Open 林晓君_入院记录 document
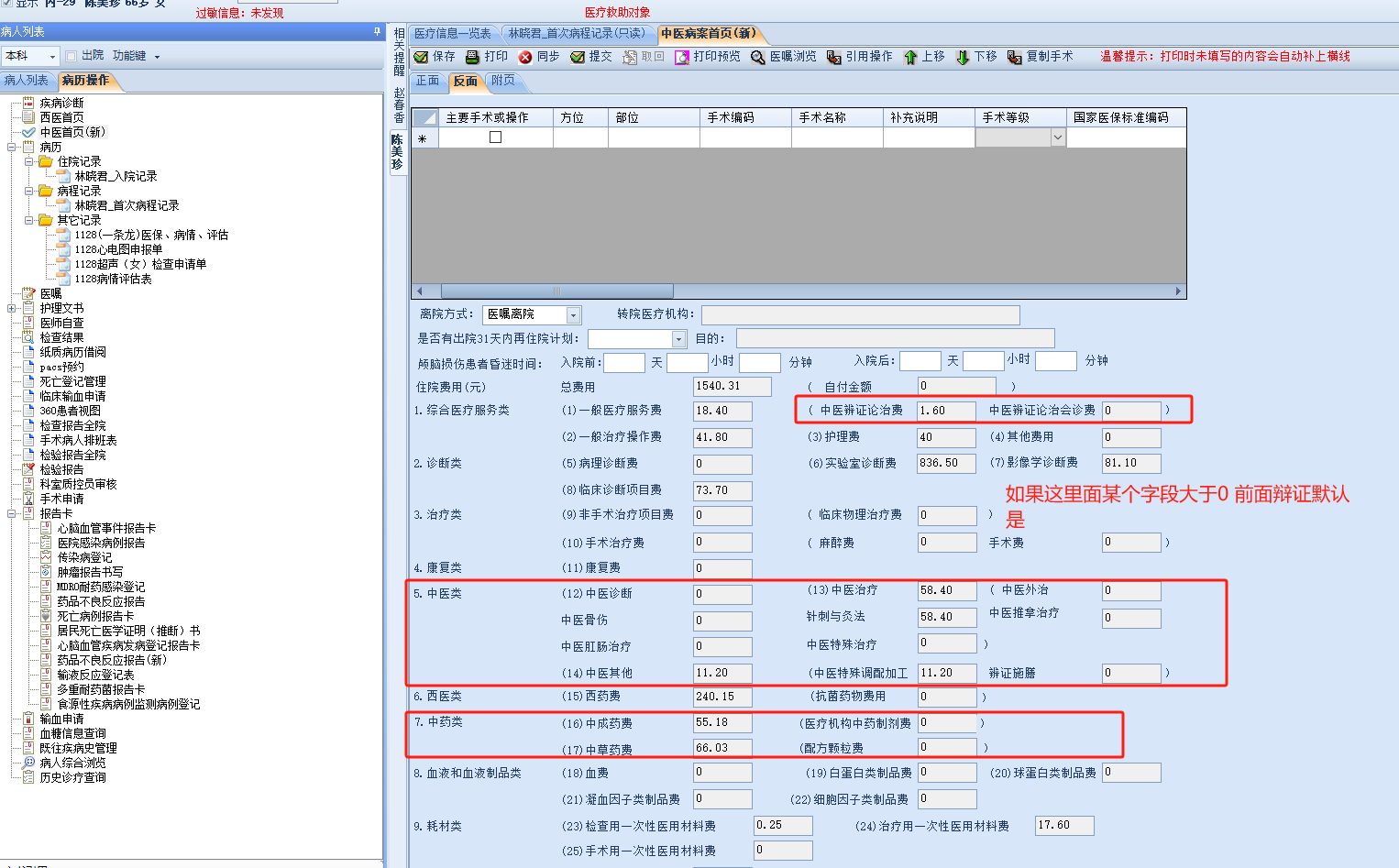Image resolution: width=1399 pixels, height=868 pixels. coord(116,176)
